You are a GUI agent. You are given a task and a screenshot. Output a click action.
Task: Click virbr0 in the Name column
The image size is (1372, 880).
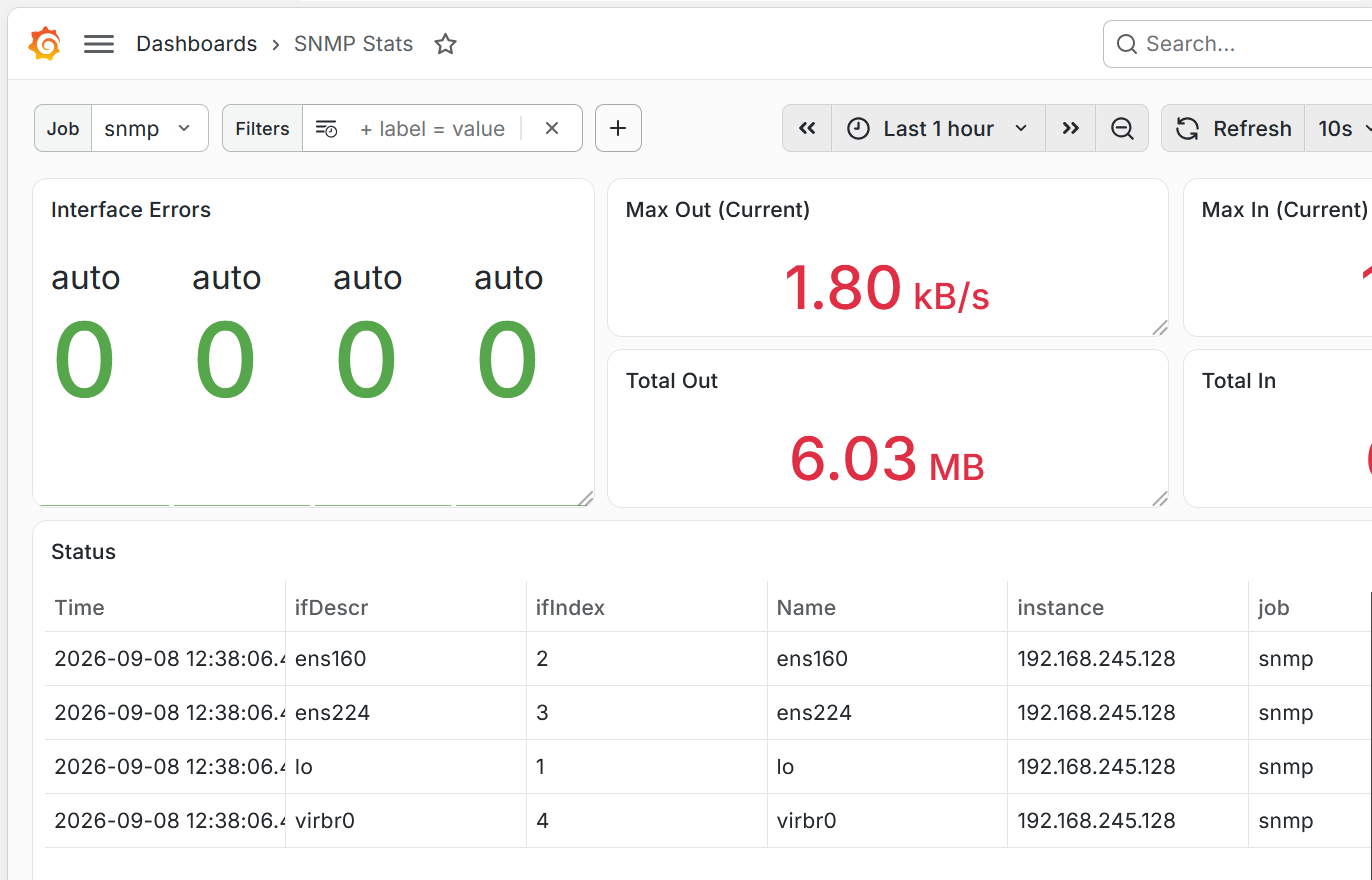[x=806, y=821]
